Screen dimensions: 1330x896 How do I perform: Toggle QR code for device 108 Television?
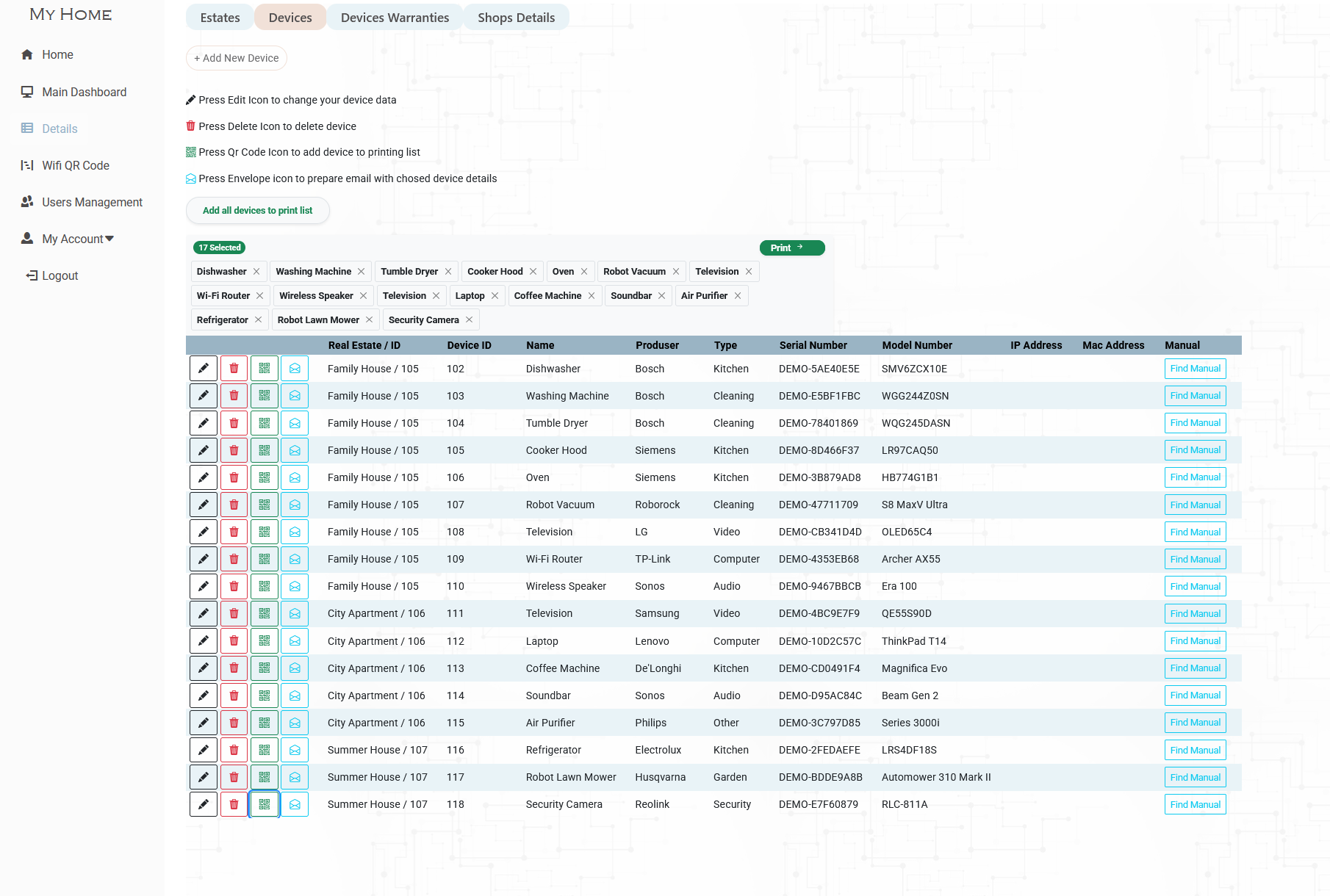pos(265,532)
